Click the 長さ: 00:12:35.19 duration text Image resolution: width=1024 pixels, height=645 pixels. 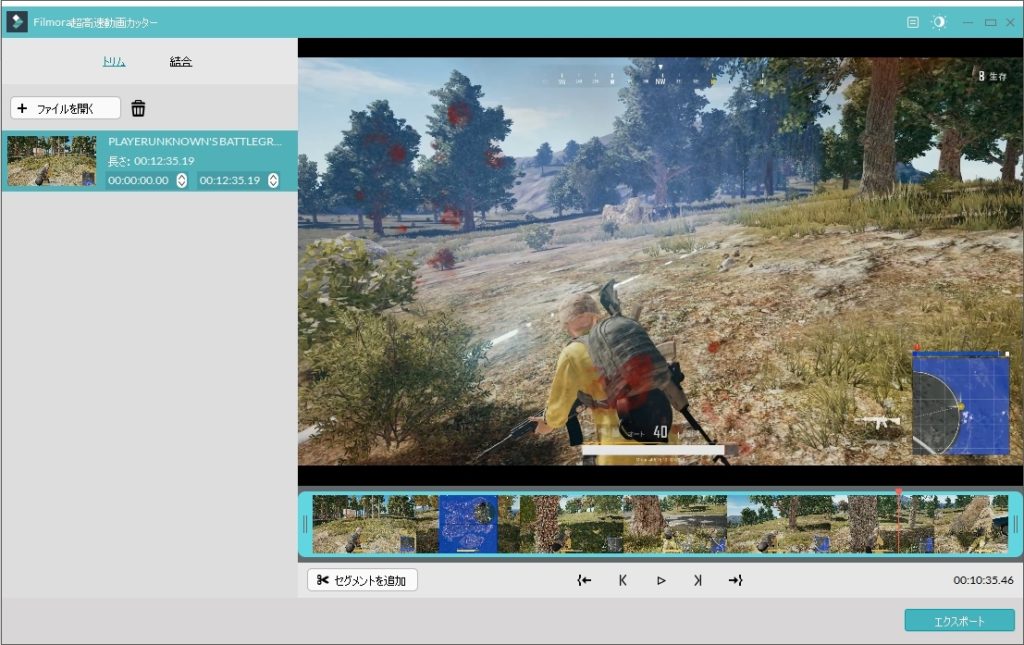(151, 161)
